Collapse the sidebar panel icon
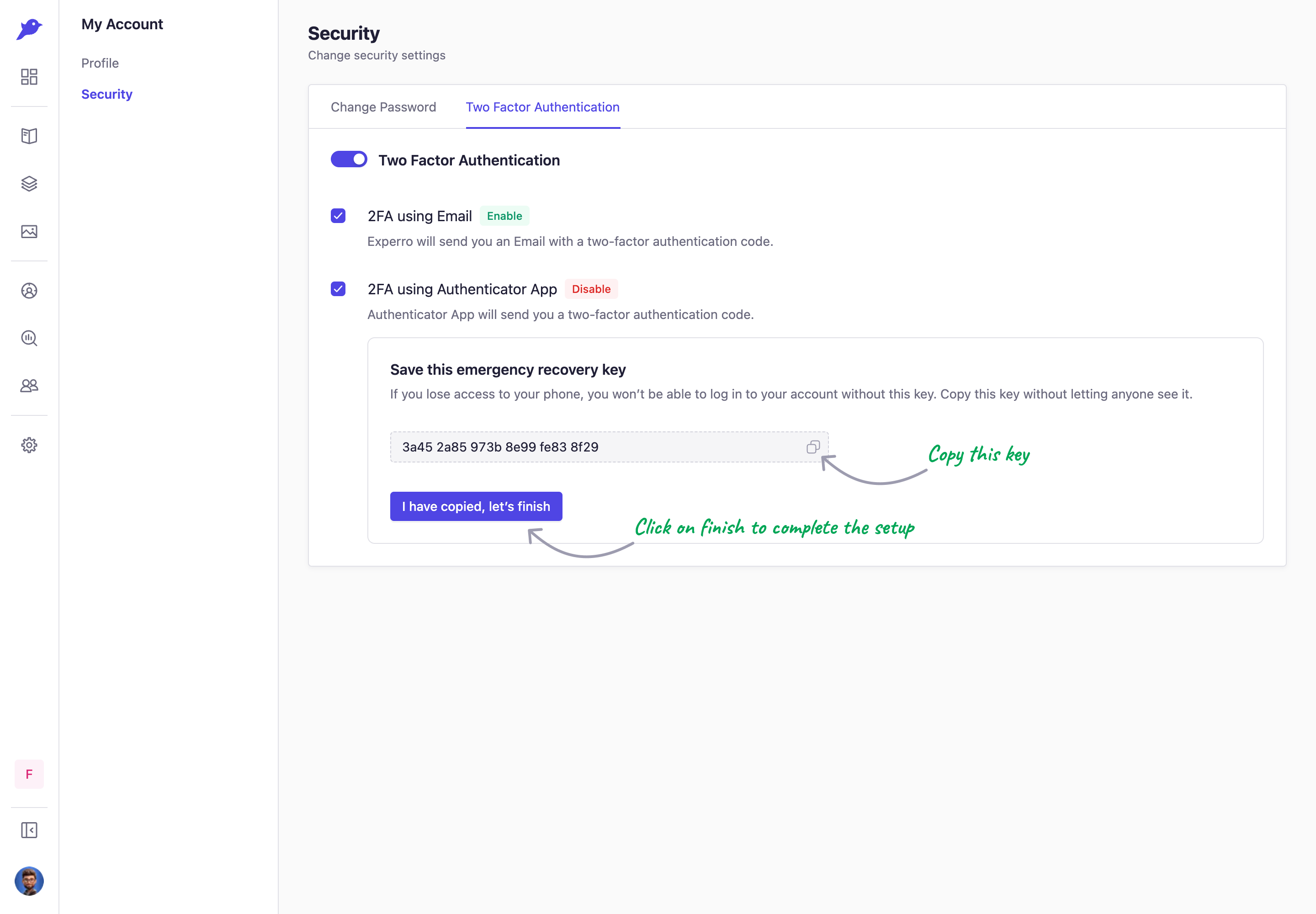The width and height of the screenshot is (1316, 914). [29, 830]
